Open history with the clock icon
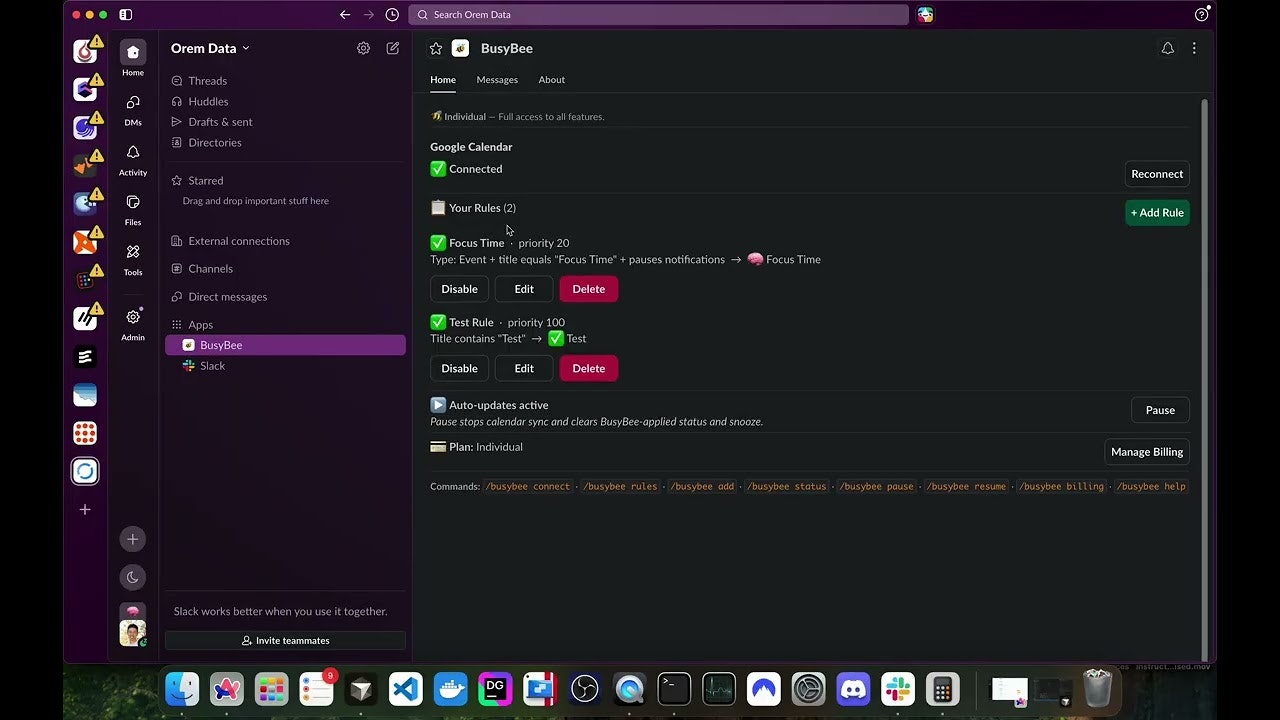The width and height of the screenshot is (1280, 720). point(392,15)
